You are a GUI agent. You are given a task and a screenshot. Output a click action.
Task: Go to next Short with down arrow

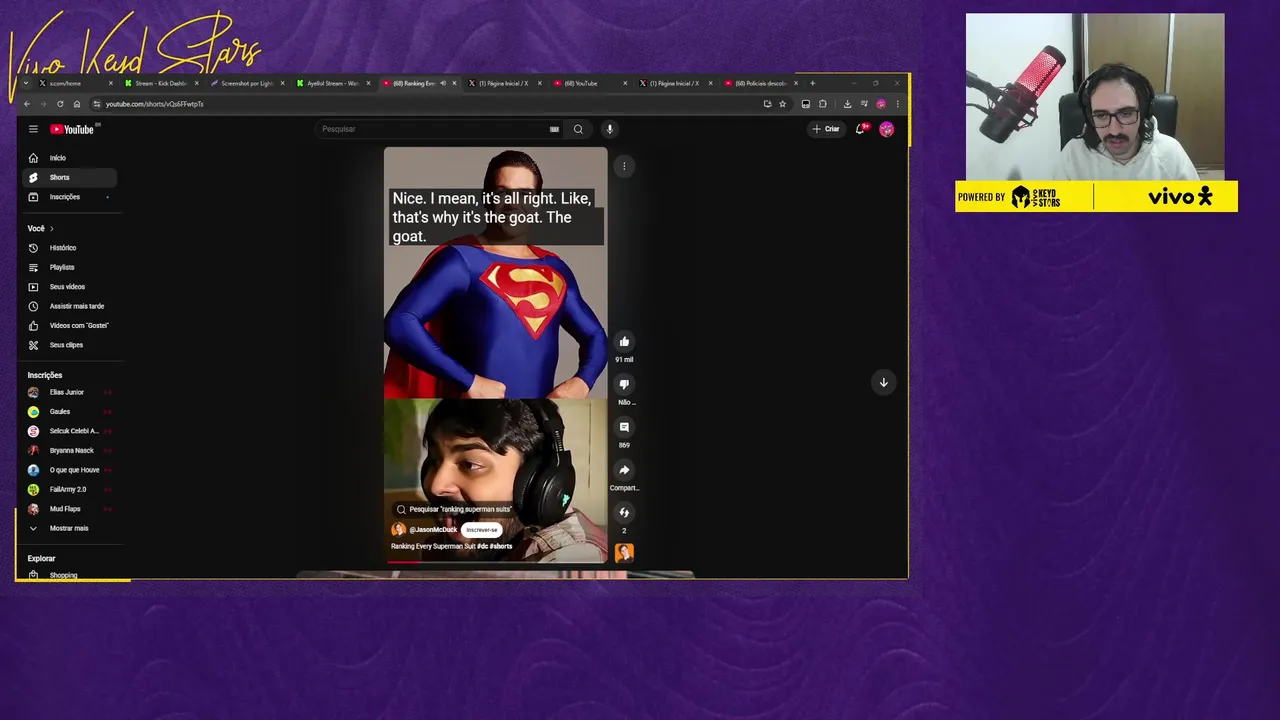883,382
